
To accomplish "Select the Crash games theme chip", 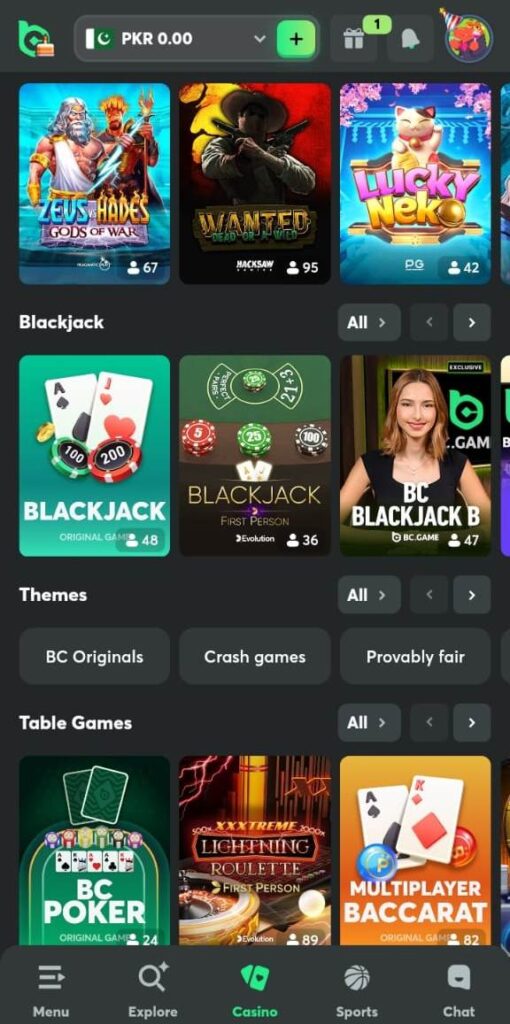I will coord(255,656).
